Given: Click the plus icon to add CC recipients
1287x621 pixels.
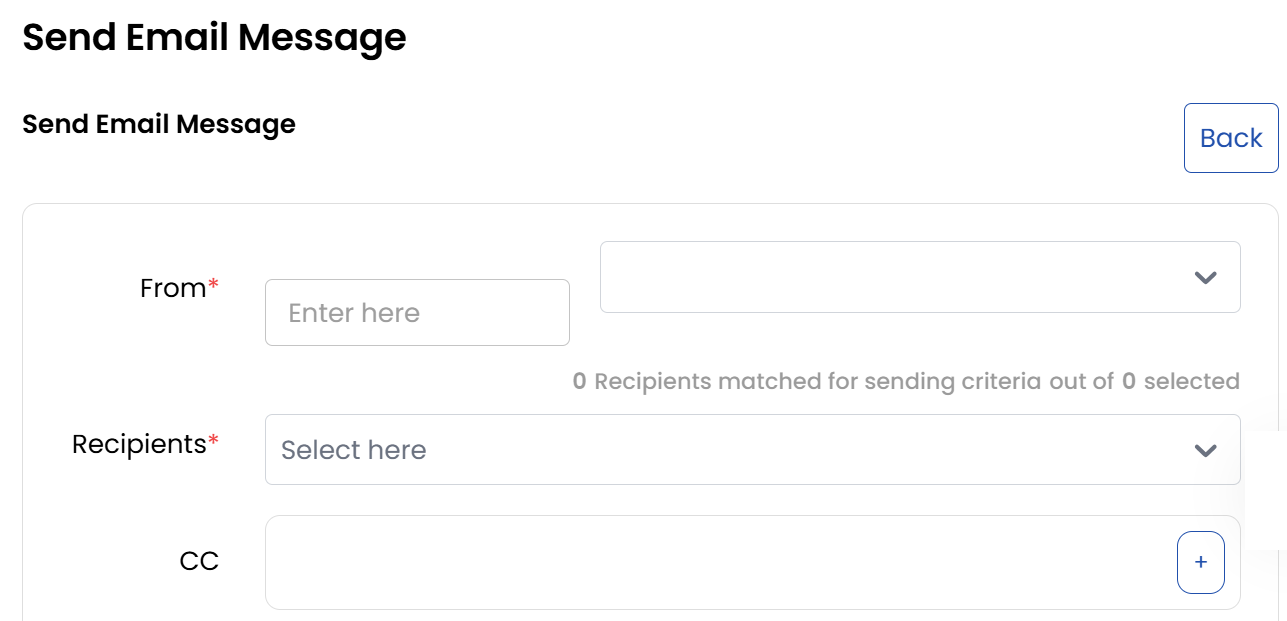Looking at the screenshot, I should (1200, 562).
